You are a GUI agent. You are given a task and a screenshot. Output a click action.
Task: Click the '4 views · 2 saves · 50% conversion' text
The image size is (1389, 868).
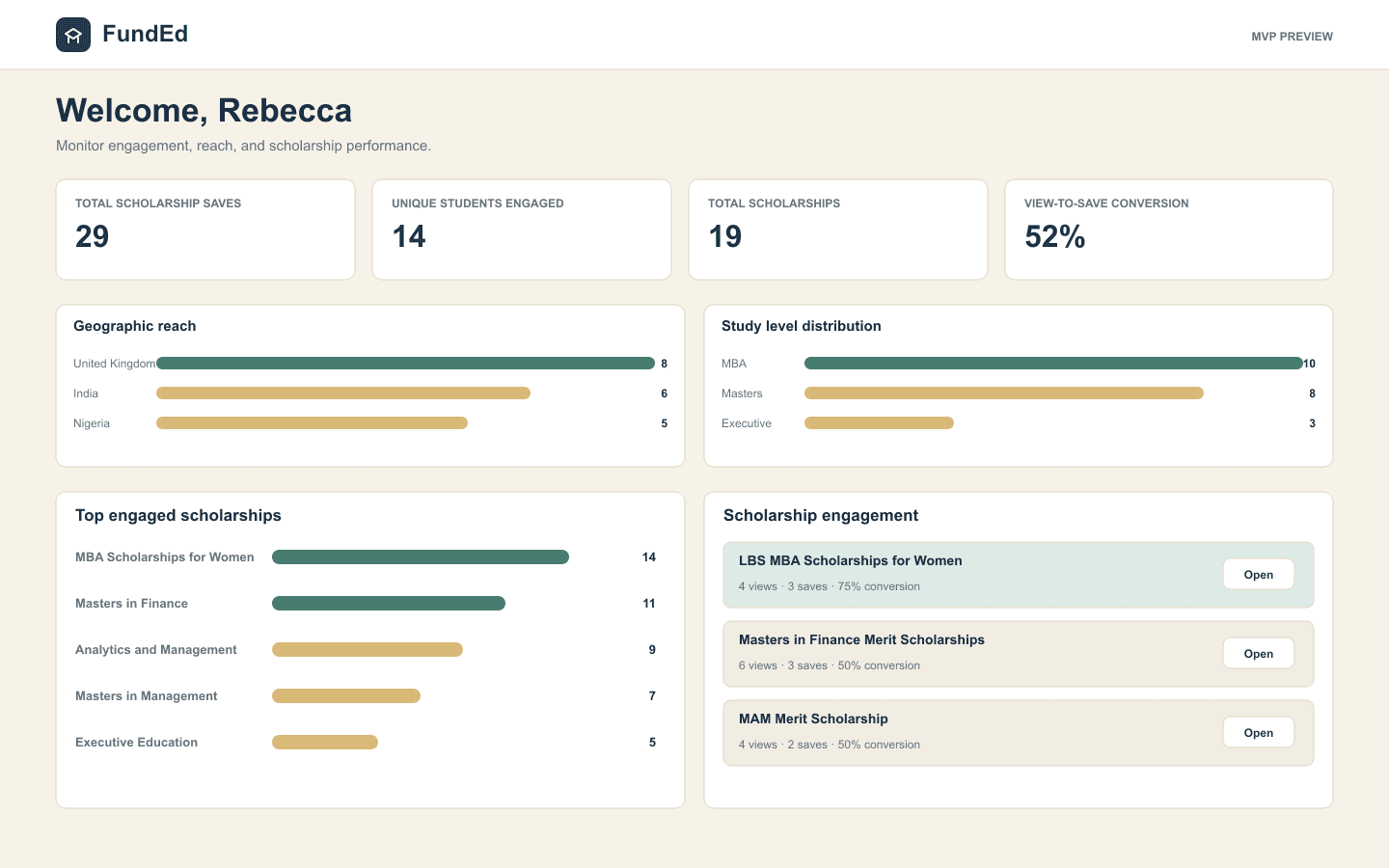pos(830,745)
